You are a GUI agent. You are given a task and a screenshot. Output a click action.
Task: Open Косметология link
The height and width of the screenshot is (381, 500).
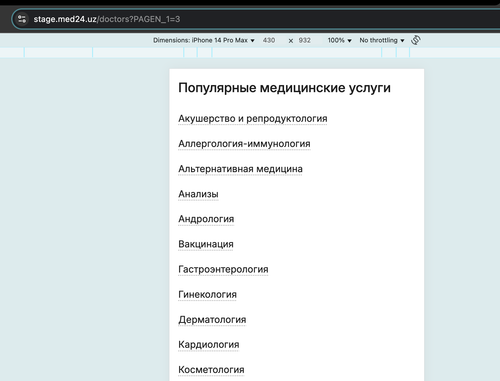(x=211, y=370)
